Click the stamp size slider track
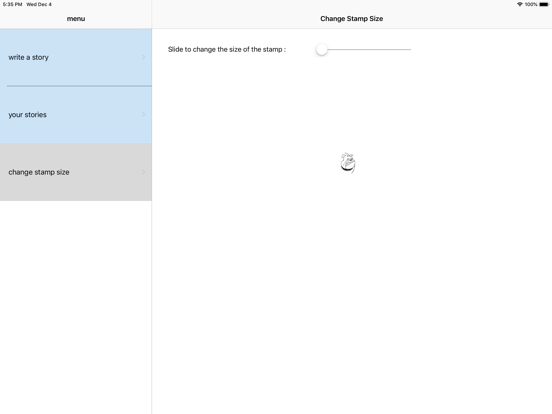This screenshot has width=552, height=414. coord(363,49)
